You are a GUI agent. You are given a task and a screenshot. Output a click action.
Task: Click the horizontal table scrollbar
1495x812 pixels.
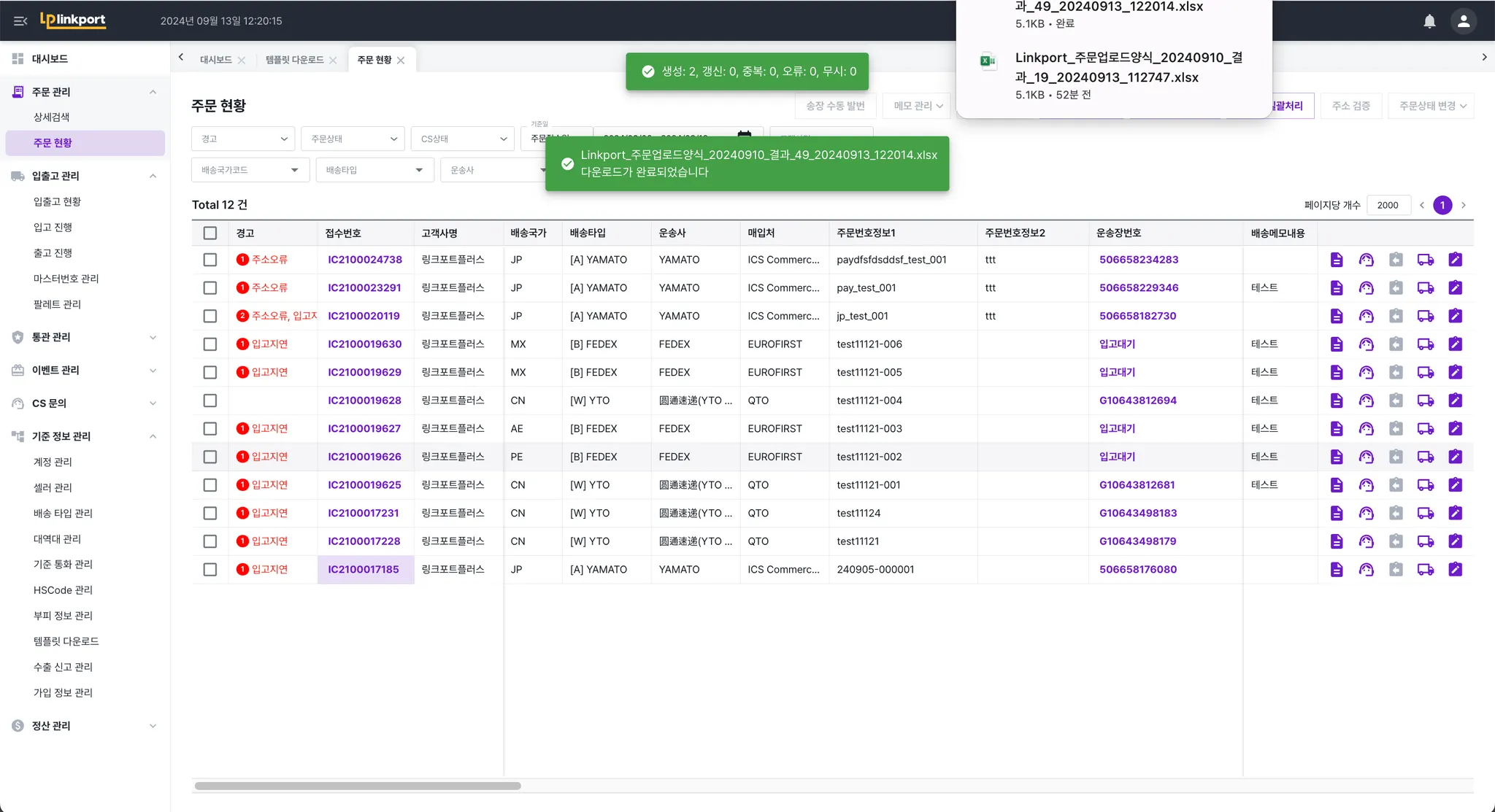pyautogui.click(x=358, y=786)
